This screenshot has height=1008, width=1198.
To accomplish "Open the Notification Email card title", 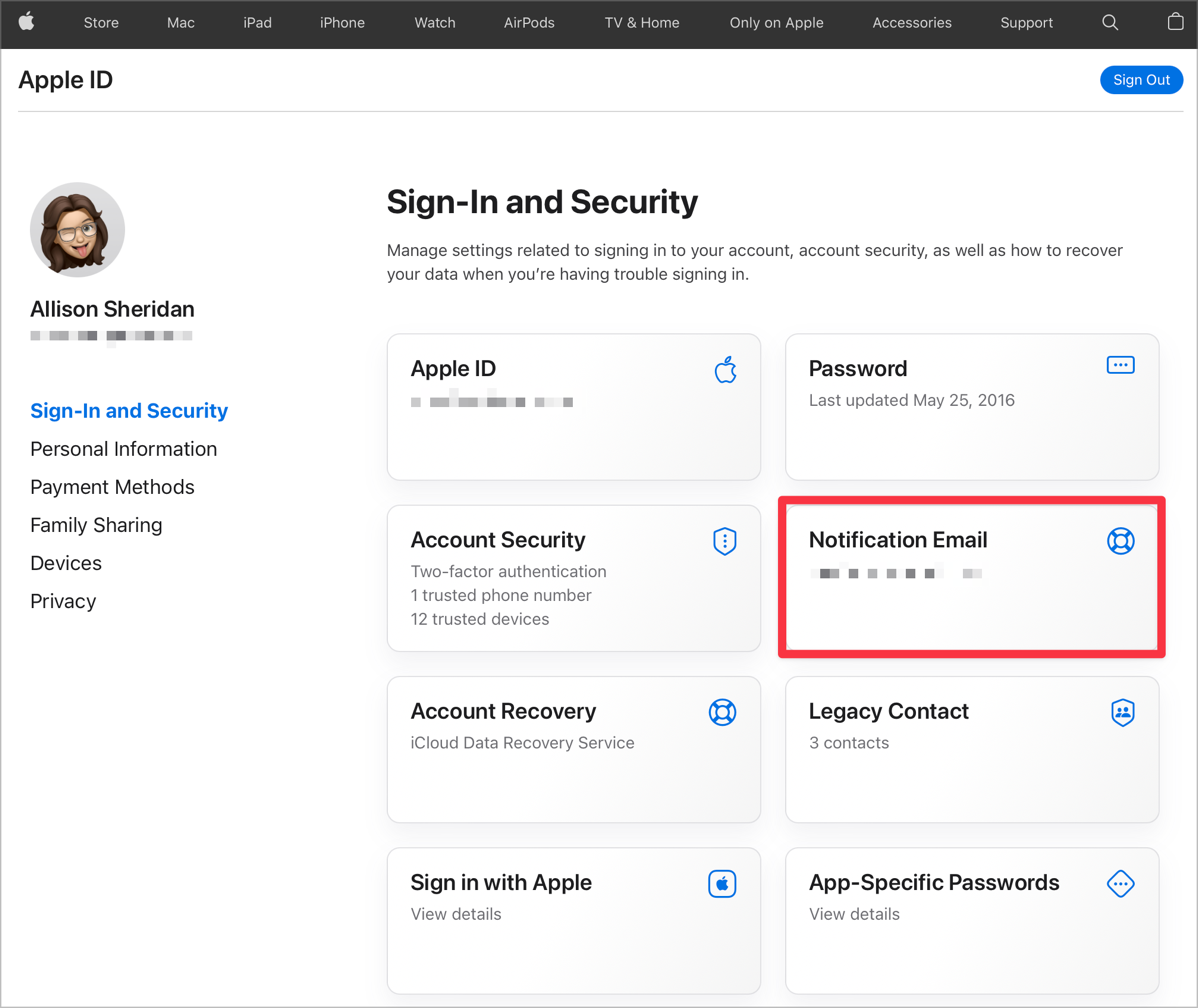I will click(898, 540).
